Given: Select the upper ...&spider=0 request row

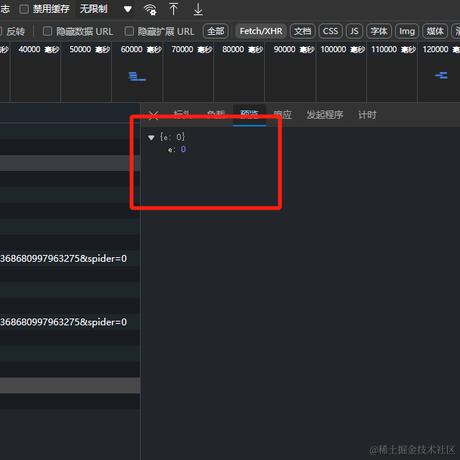Looking at the screenshot, I should pyautogui.click(x=70, y=259).
